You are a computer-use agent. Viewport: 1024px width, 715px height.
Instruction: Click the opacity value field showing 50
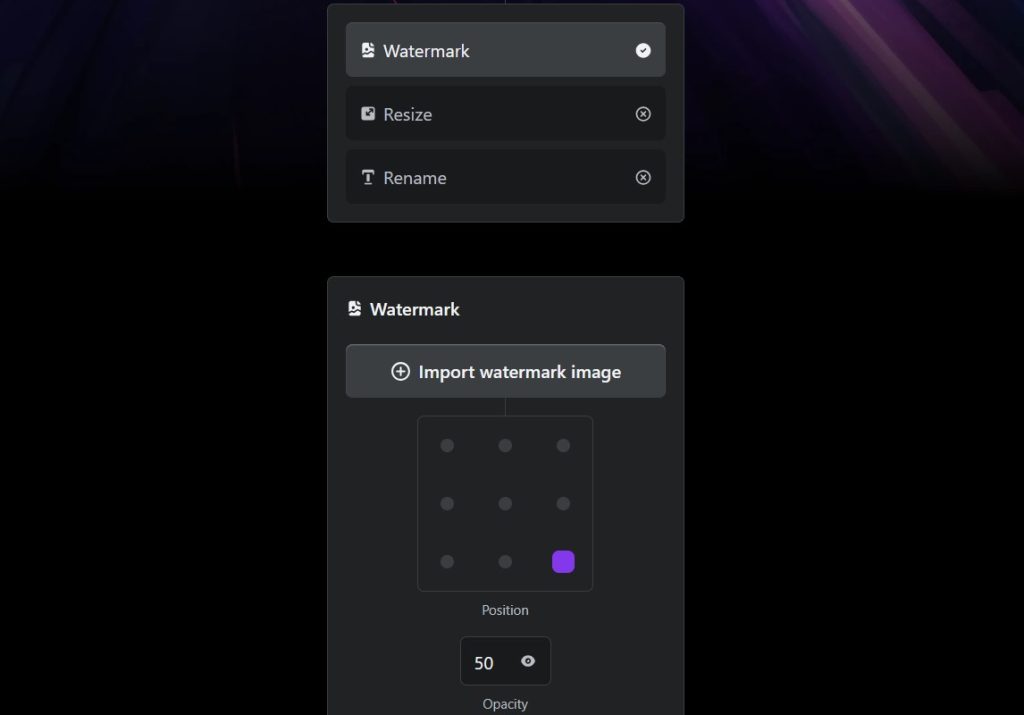(x=485, y=663)
